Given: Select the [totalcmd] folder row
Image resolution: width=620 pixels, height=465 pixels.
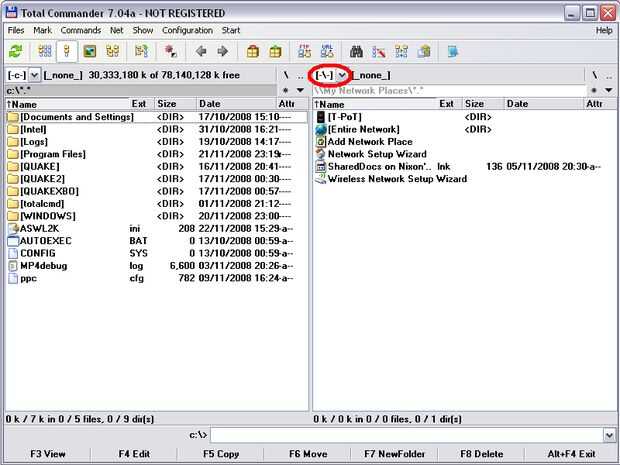Looking at the screenshot, I should click(157, 204).
